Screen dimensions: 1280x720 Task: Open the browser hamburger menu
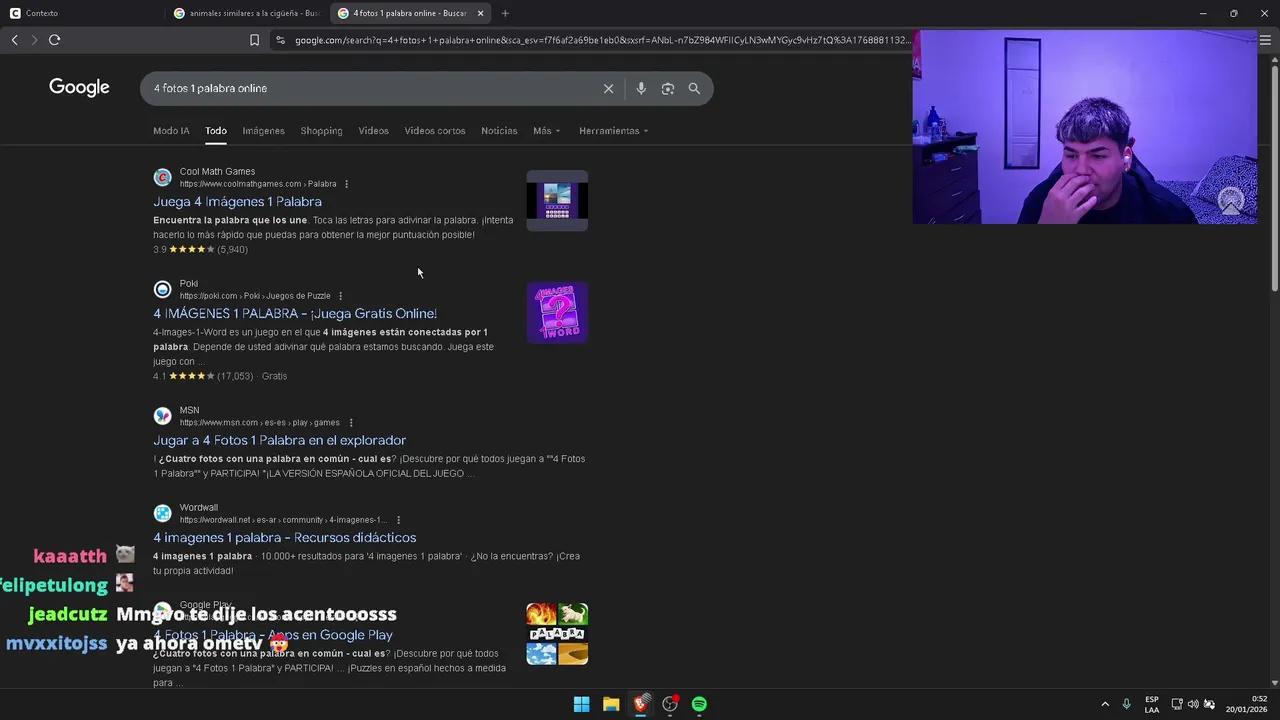(1265, 40)
